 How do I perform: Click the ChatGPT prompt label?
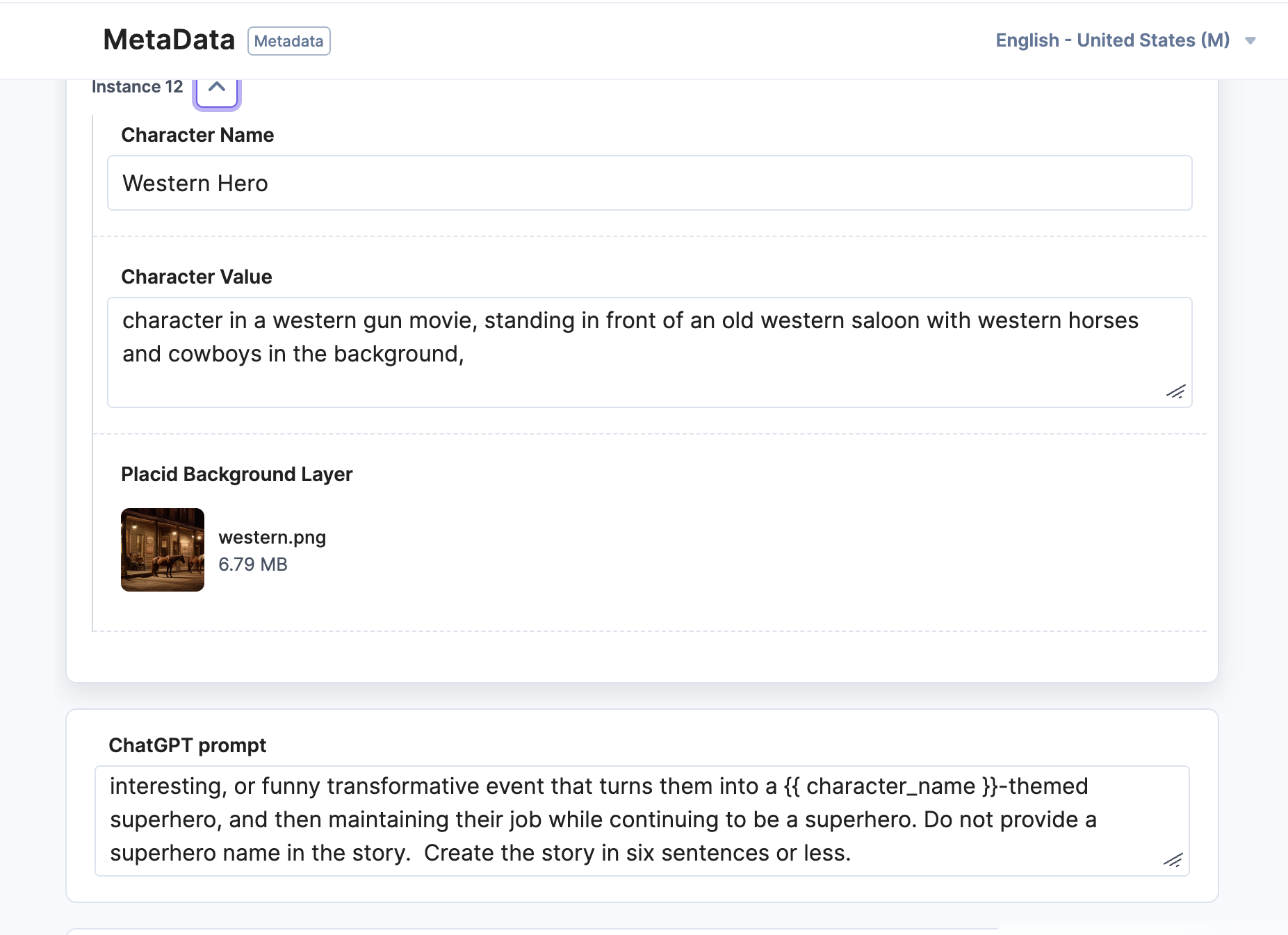point(188,745)
